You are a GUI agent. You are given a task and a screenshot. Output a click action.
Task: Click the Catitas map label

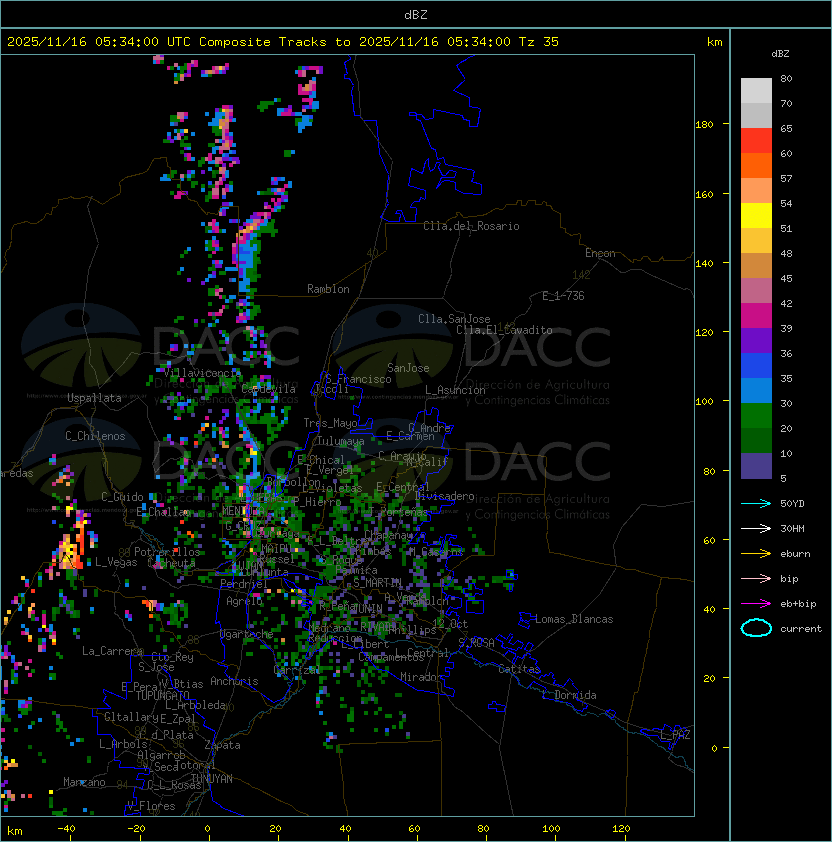coord(519,669)
